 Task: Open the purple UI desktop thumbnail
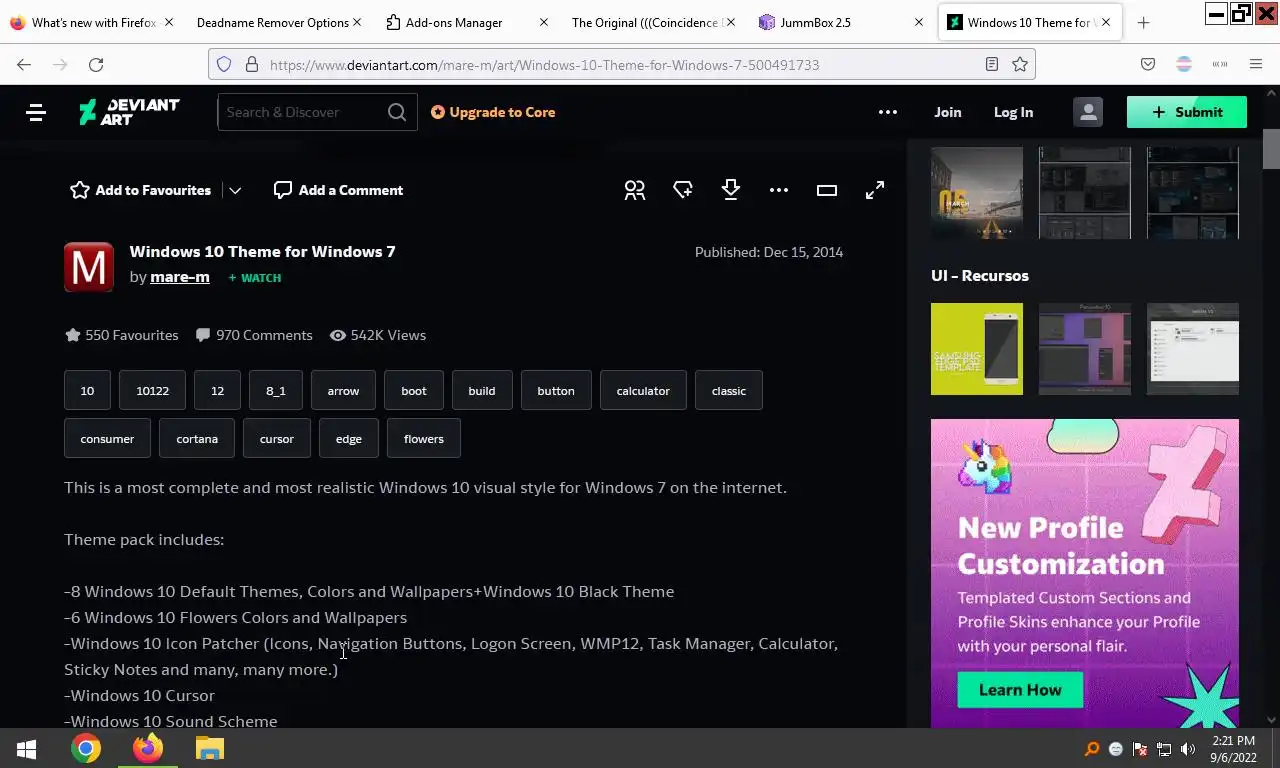pyautogui.click(x=1085, y=349)
